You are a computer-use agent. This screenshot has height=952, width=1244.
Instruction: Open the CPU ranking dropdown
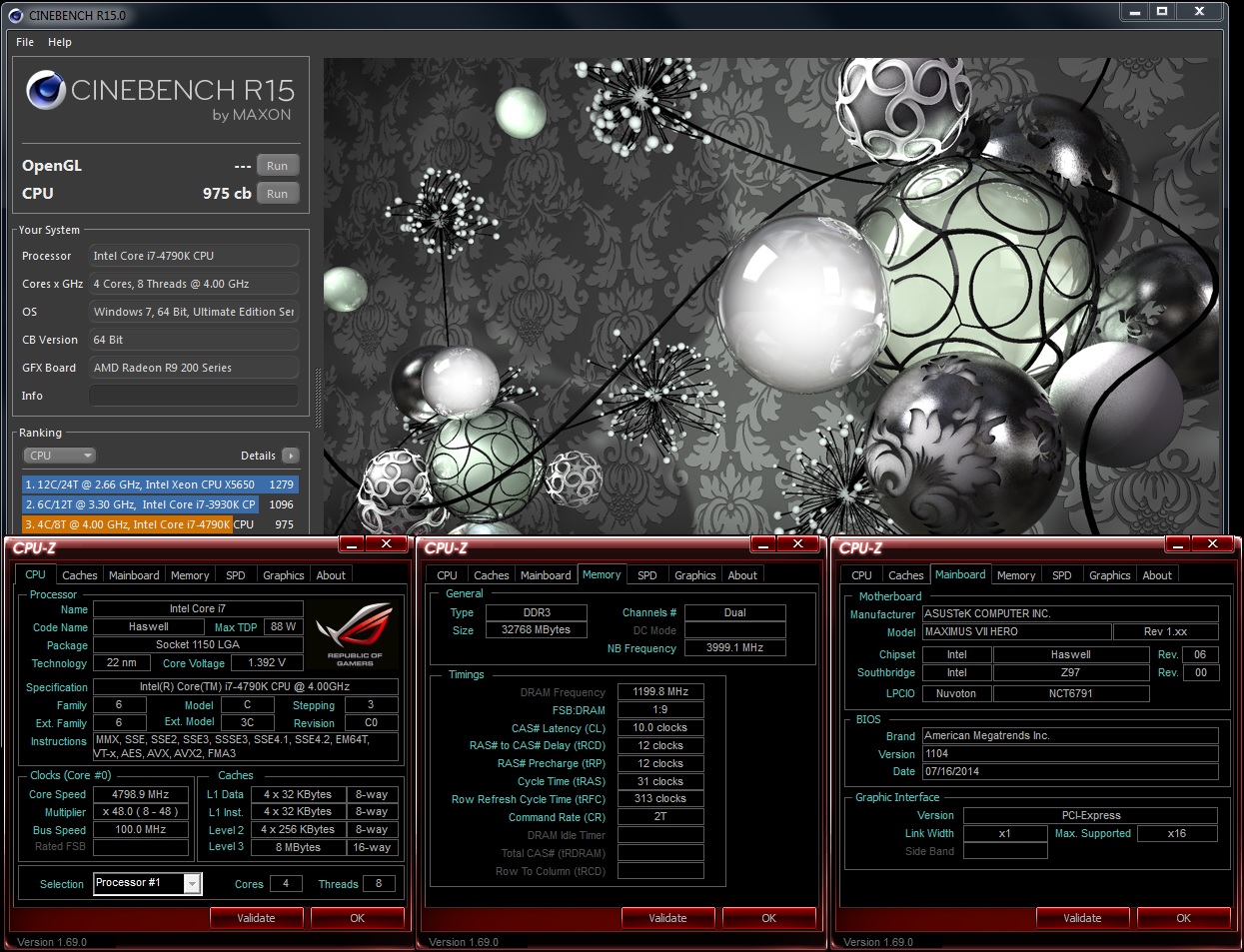(x=60, y=456)
